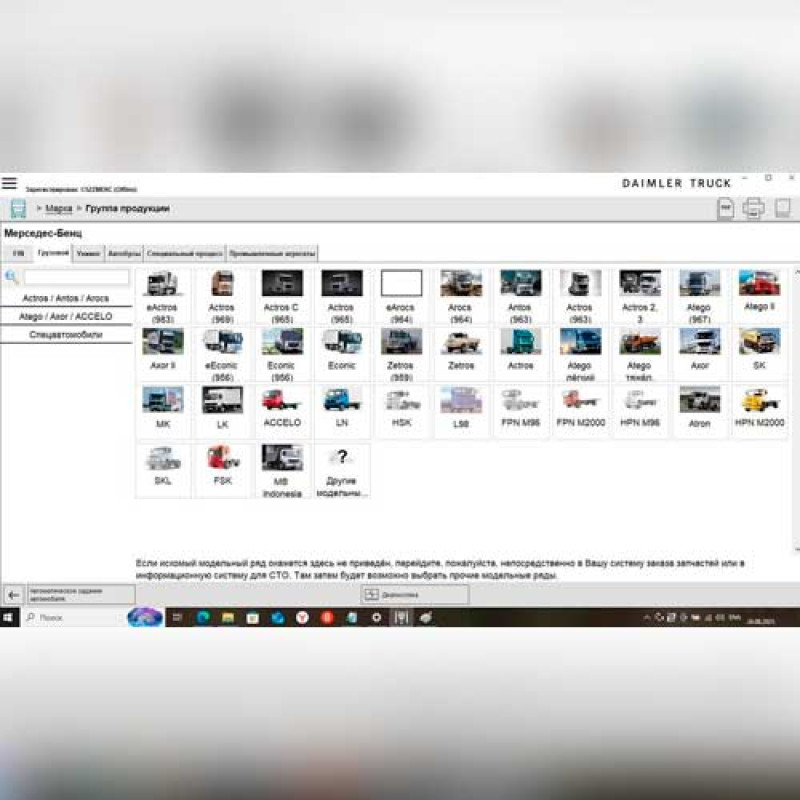Select the SK model tile
Viewport: 800px width, 800px height.
759,354
